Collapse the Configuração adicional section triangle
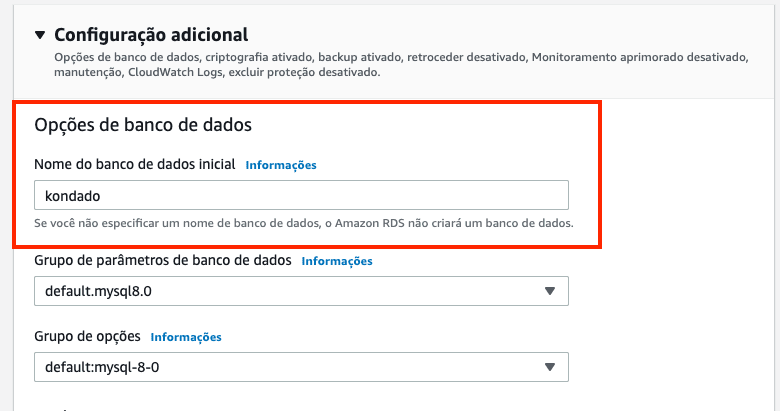Image resolution: width=780 pixels, height=411 pixels. pyautogui.click(x=40, y=35)
